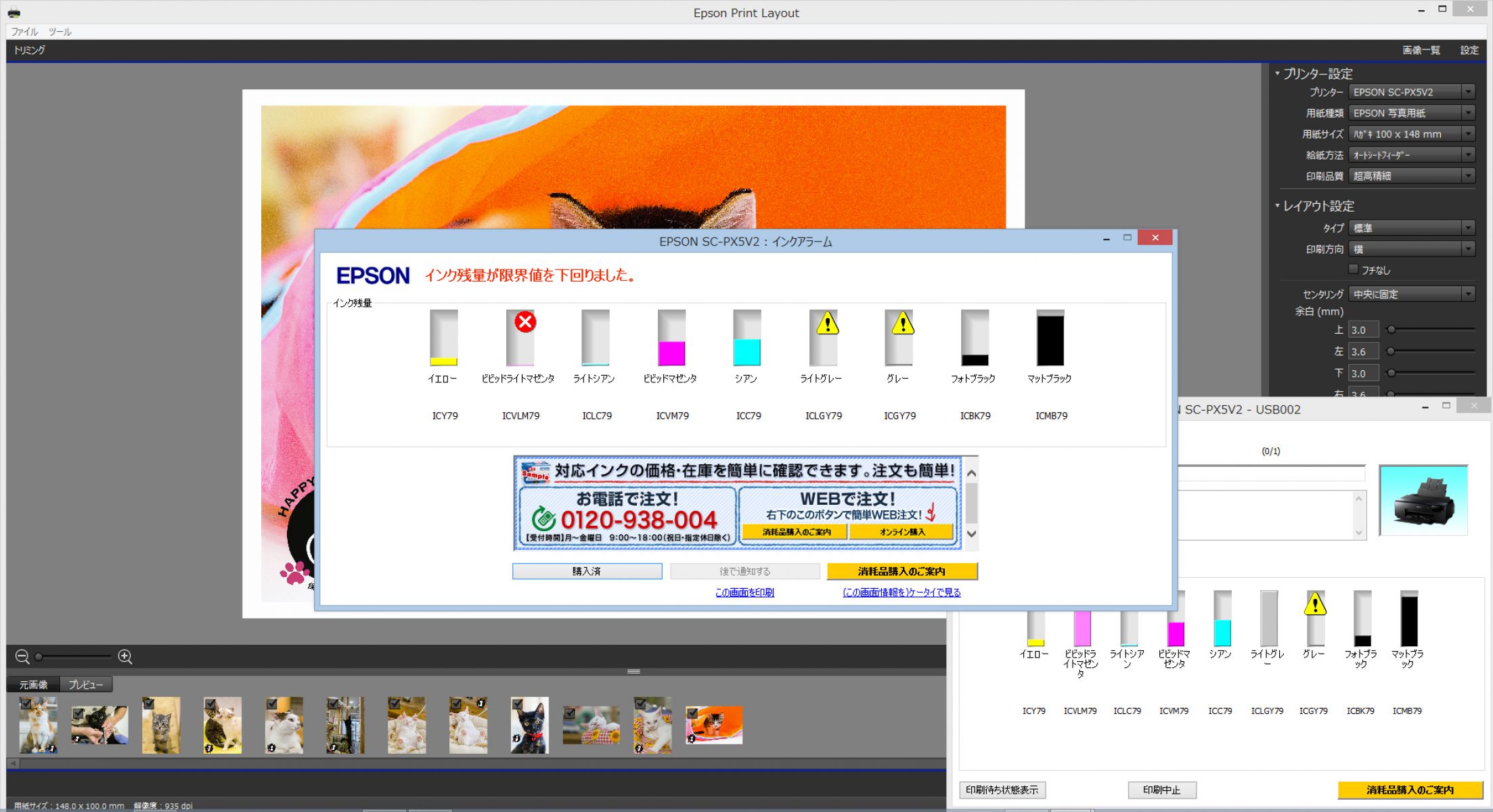Click the Yellow (イエロー) ink cartridge in ink alarm dialog
The image size is (1493, 812).
(x=444, y=338)
